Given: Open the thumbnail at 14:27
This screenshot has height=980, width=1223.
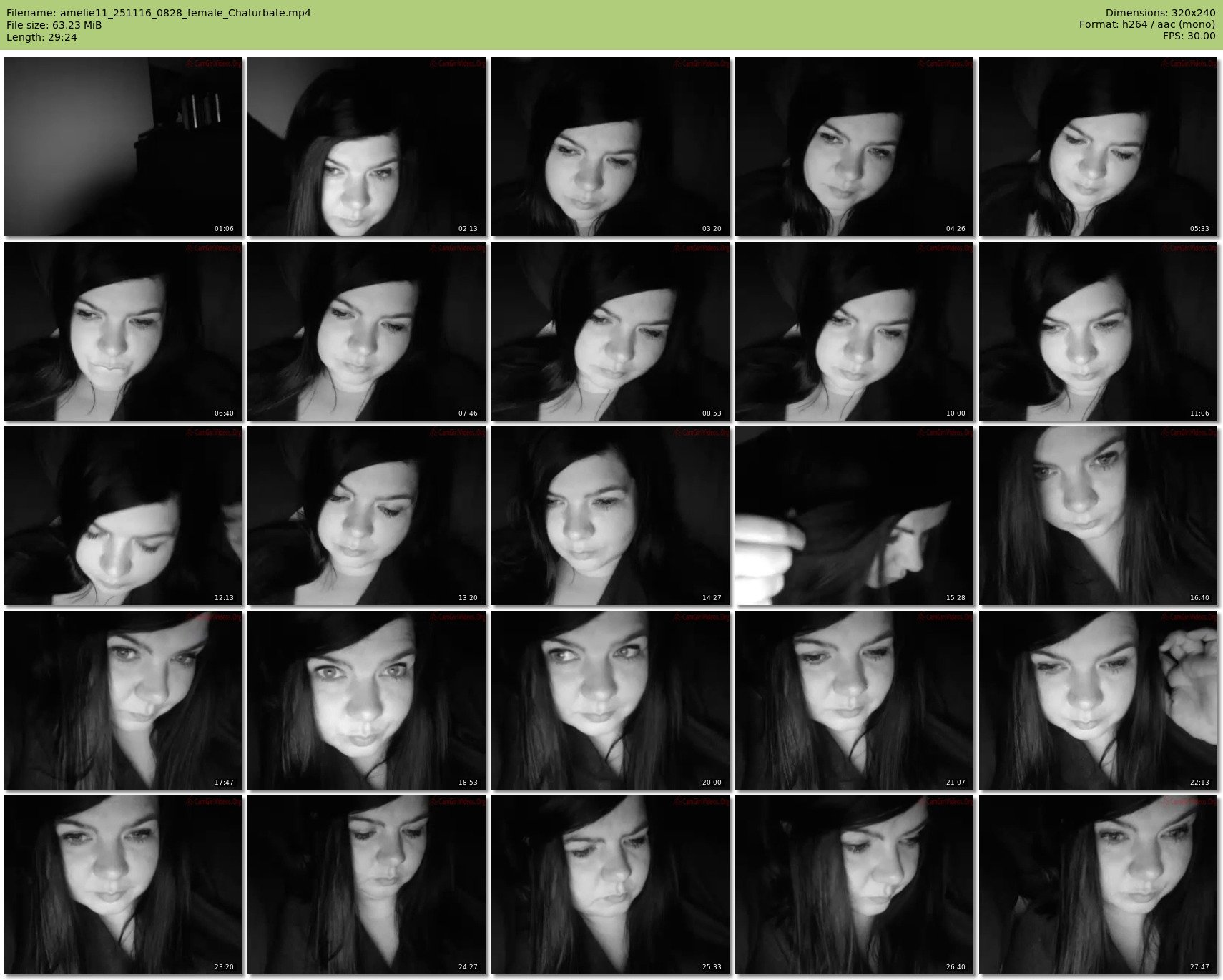Looking at the screenshot, I should click(610, 516).
